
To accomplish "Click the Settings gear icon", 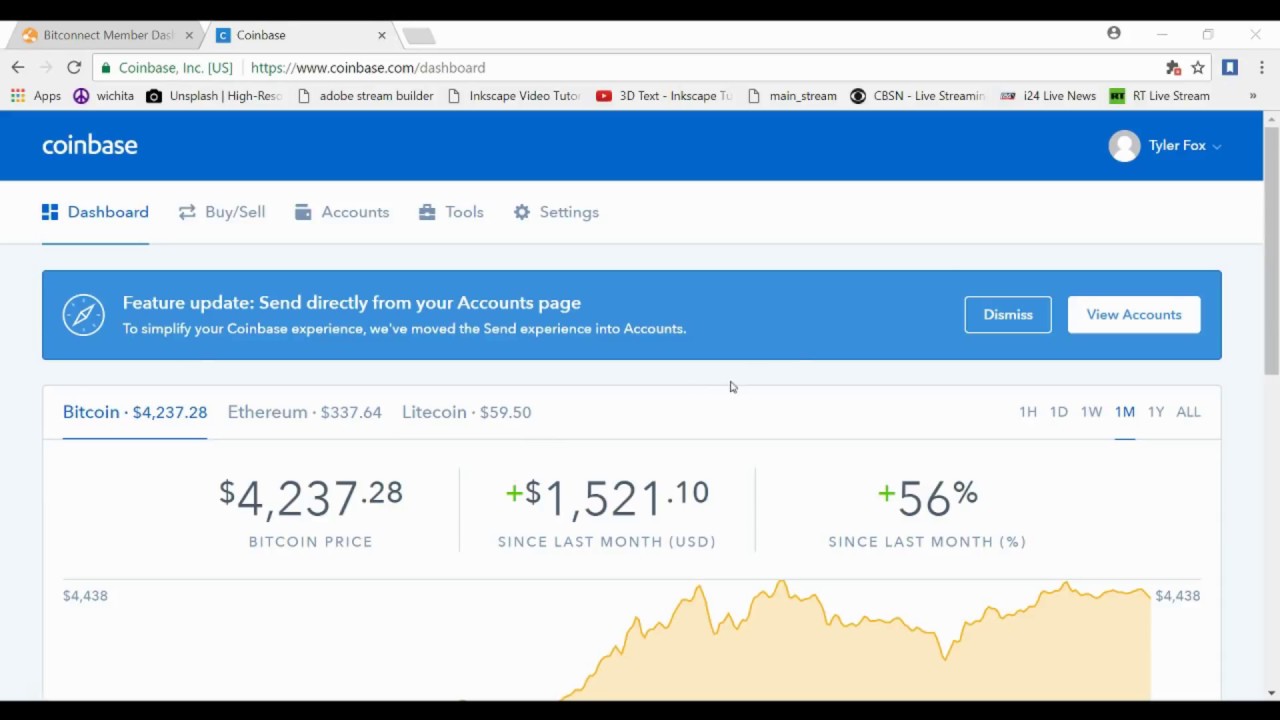I will click(x=522, y=212).
